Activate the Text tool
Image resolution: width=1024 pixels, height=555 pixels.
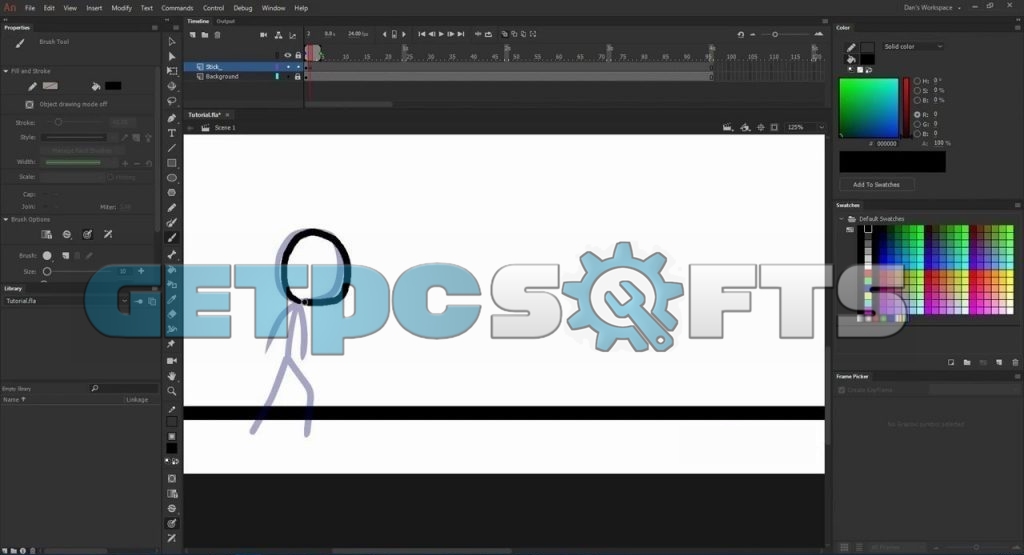pyautogui.click(x=172, y=133)
